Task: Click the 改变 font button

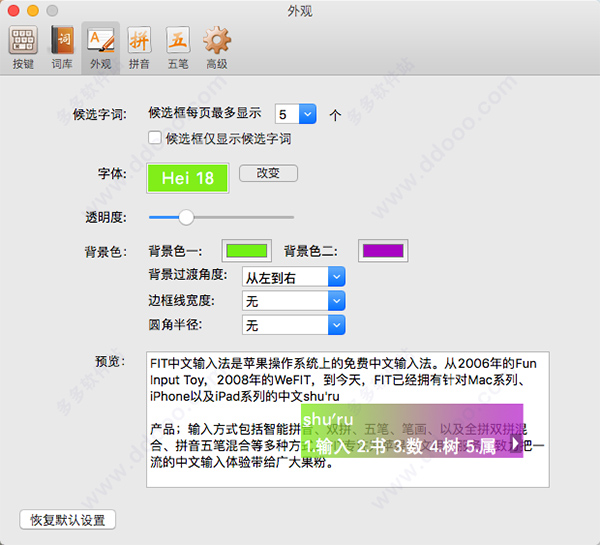Action: [x=268, y=173]
